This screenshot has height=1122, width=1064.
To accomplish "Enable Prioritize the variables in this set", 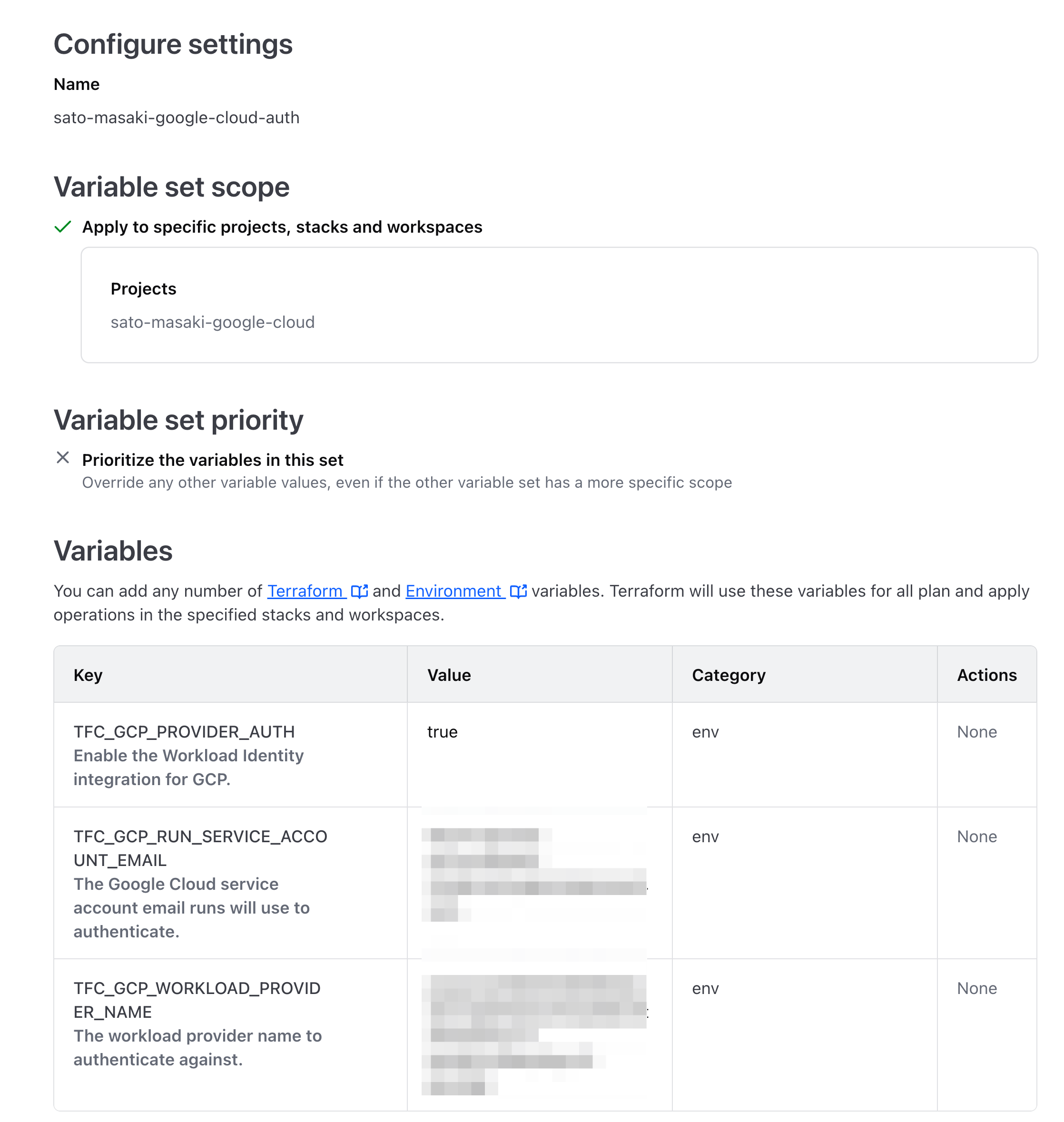I will click(213, 460).
